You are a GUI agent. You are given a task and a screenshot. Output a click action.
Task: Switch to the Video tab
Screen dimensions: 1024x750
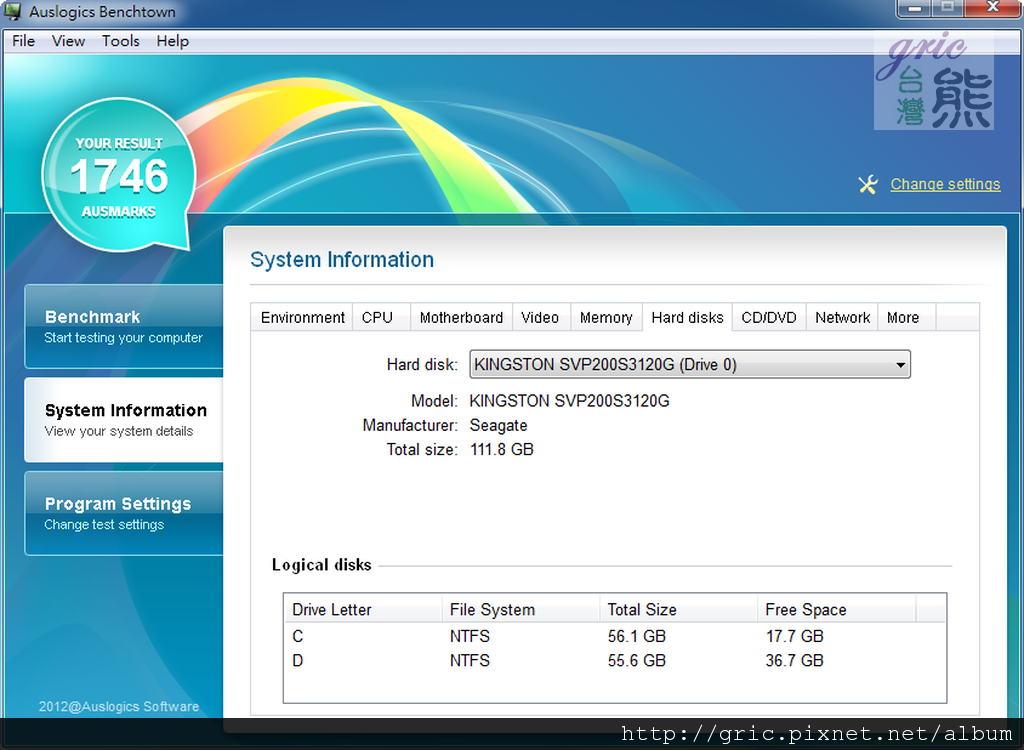point(540,318)
